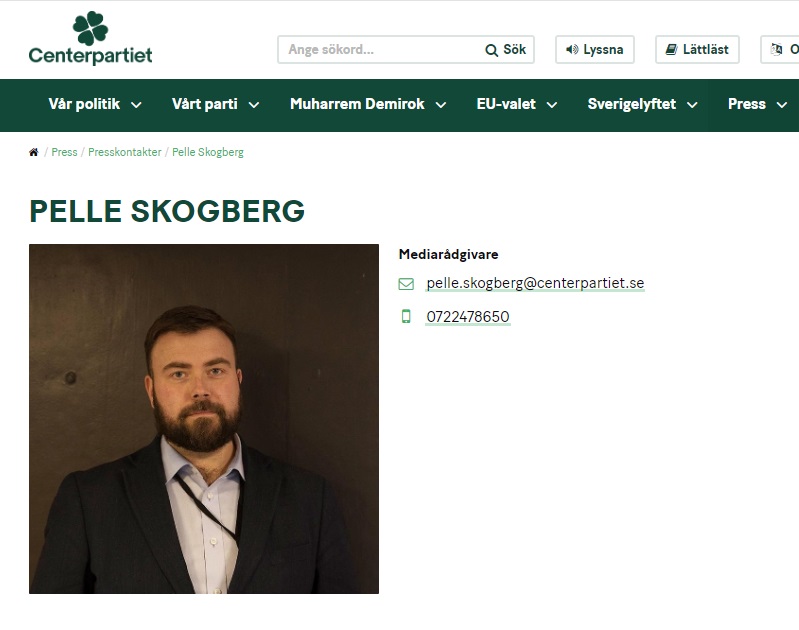Image resolution: width=799 pixels, height=630 pixels.
Task: Click the Press breadcrumb link
Action: [64, 152]
